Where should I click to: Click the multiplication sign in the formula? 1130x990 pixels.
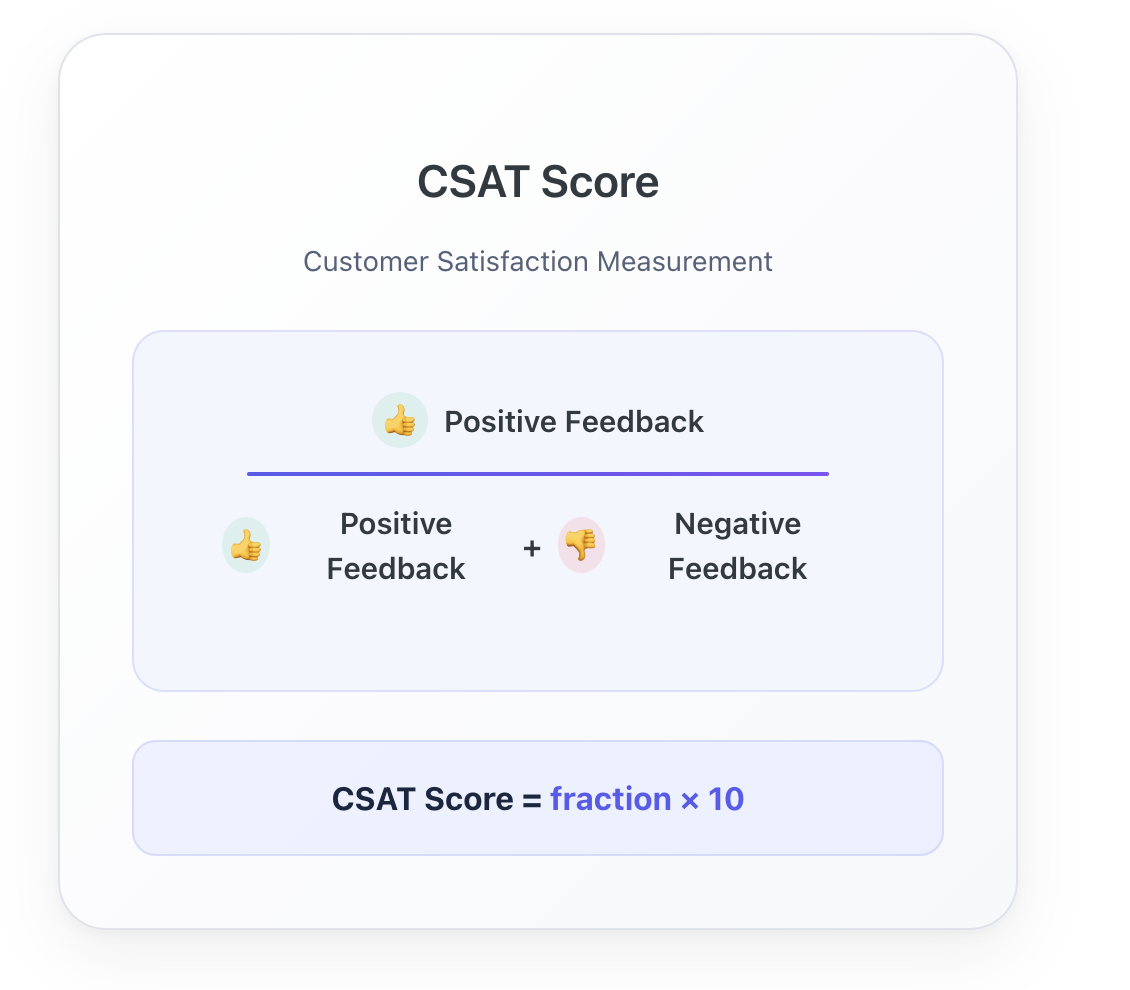coord(690,800)
